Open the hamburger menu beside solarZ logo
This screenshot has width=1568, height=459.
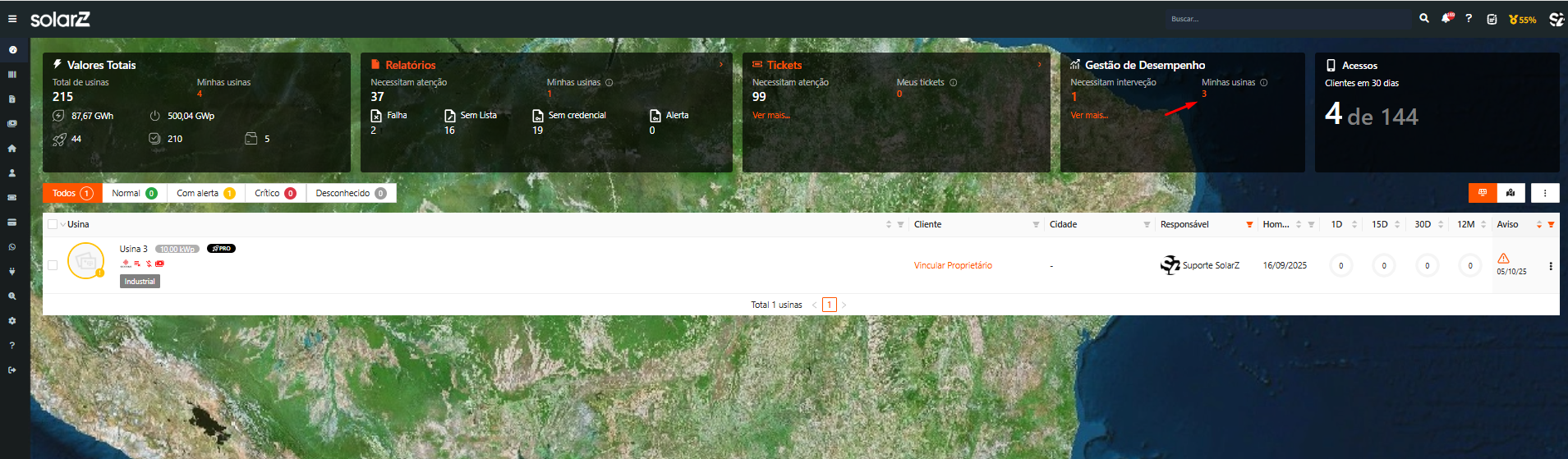click(12, 19)
